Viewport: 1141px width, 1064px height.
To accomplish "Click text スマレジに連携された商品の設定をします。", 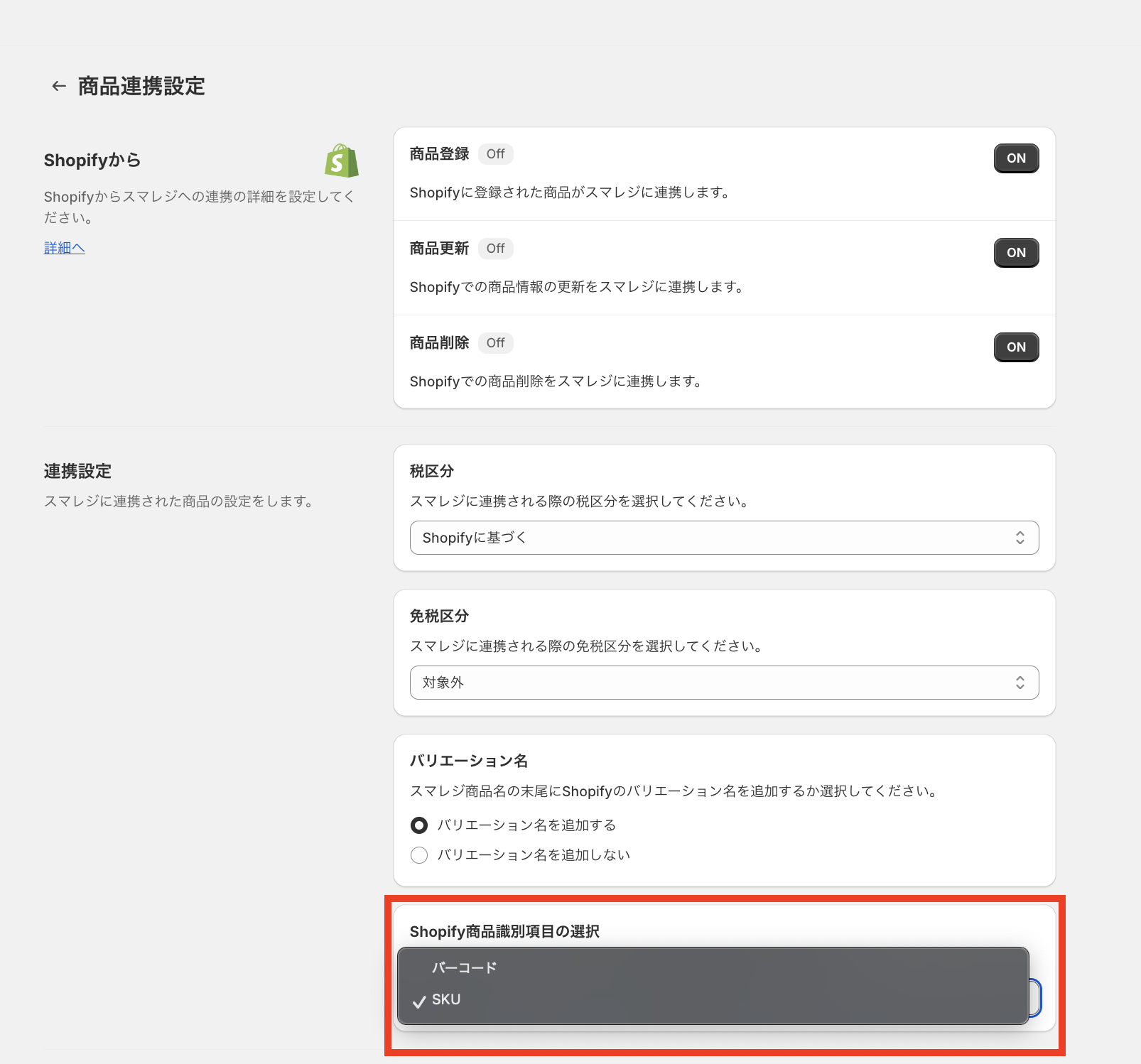I will coord(179,501).
